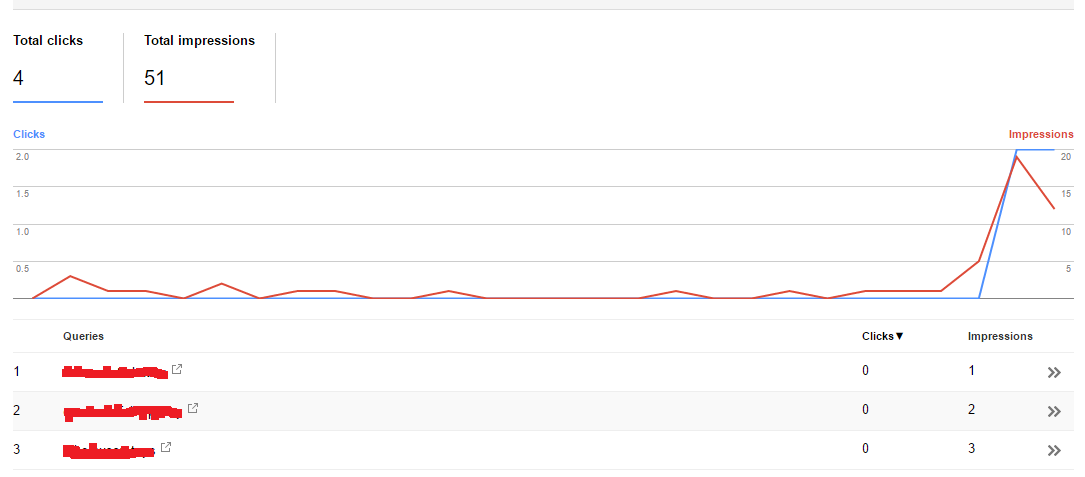Expand row 3 details double-chevron

tap(1054, 451)
